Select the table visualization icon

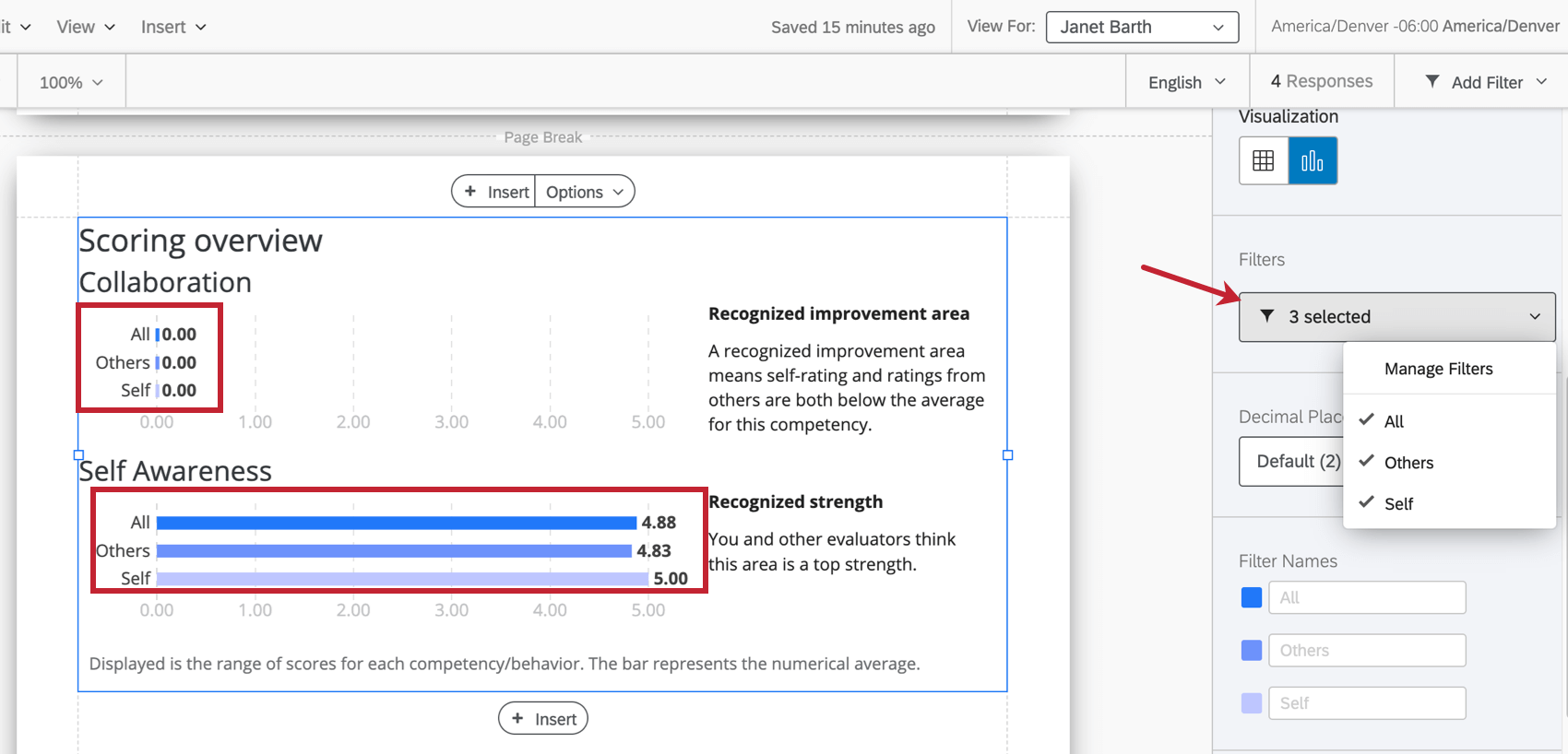[1264, 160]
